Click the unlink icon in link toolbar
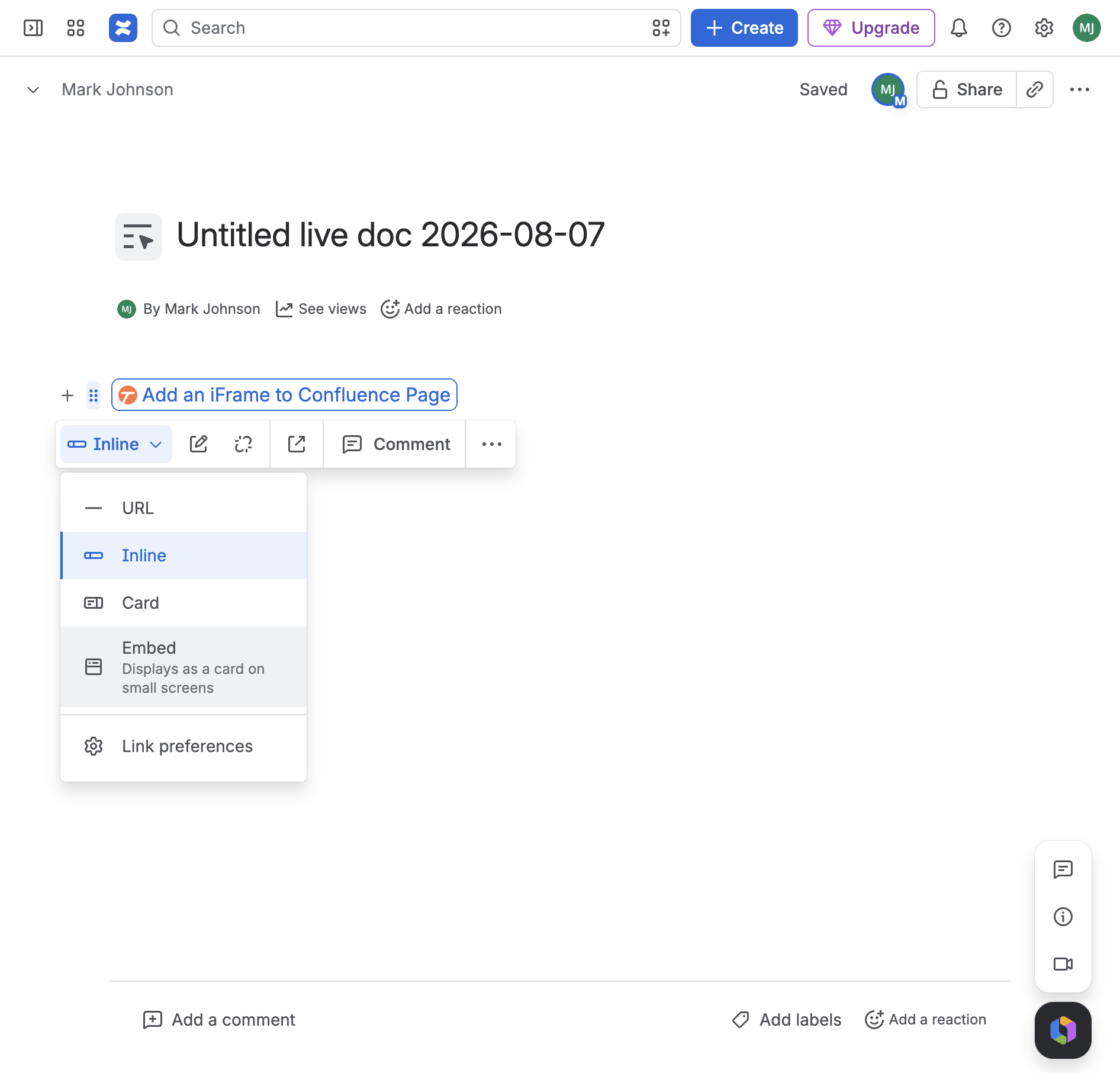This screenshot has width=1120, height=1073. [243, 444]
